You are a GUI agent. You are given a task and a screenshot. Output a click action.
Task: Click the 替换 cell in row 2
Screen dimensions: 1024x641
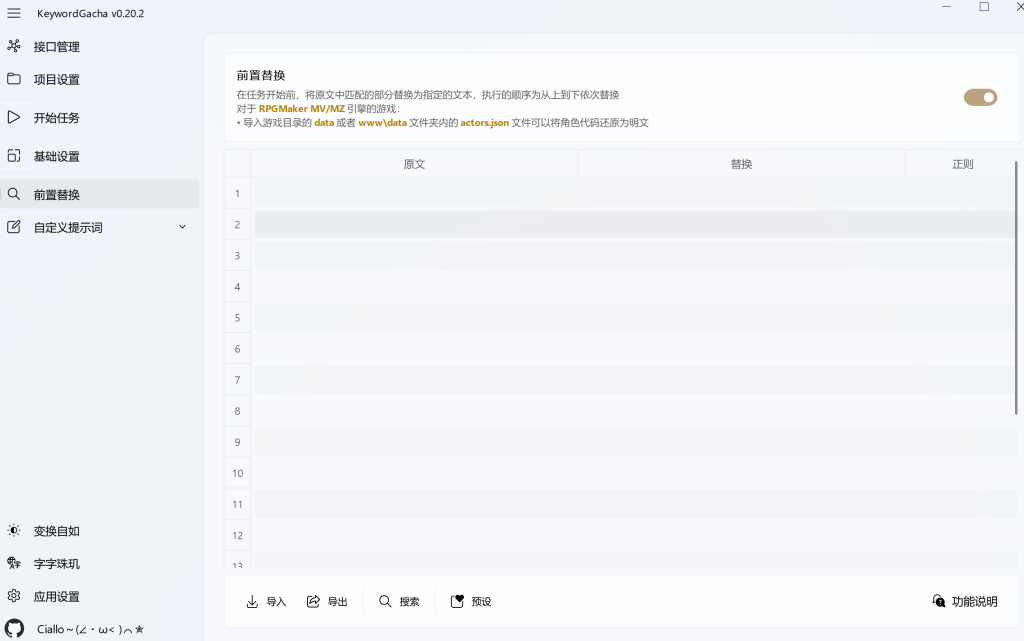pos(741,224)
